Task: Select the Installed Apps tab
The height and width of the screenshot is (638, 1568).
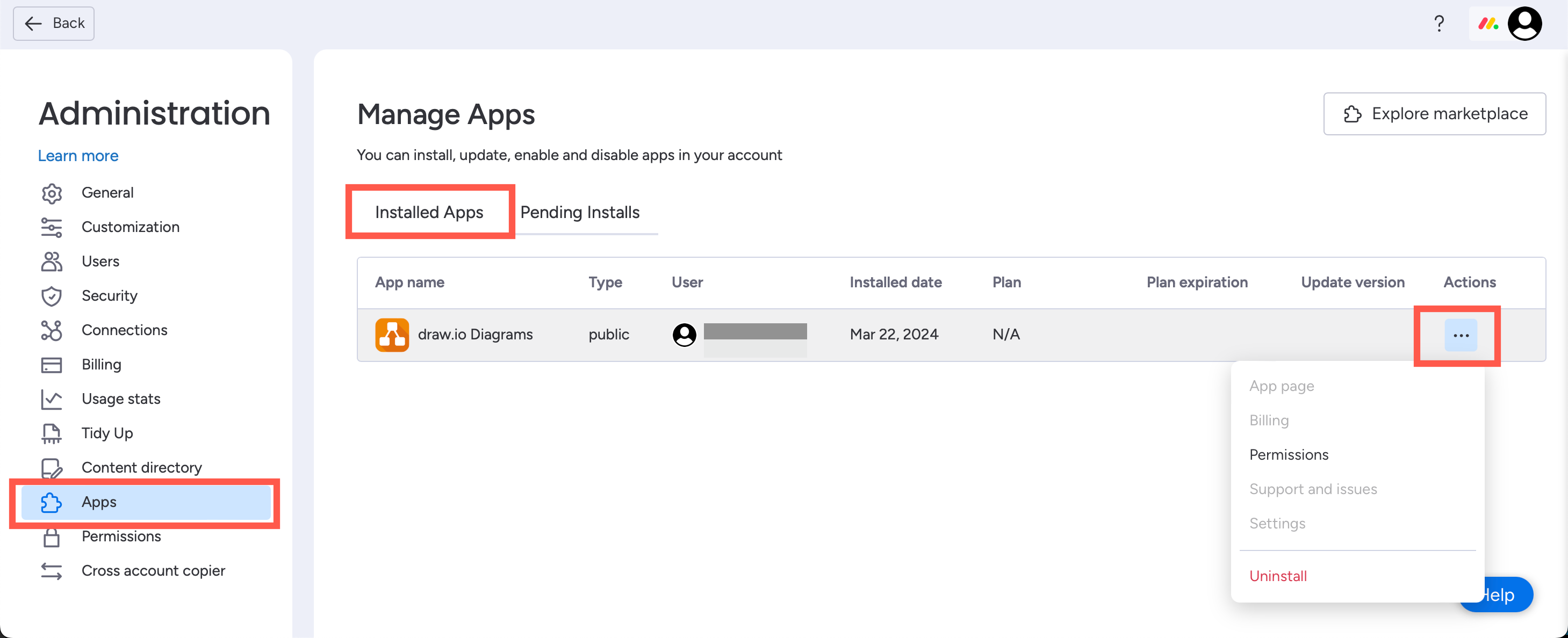Action: pos(429,212)
